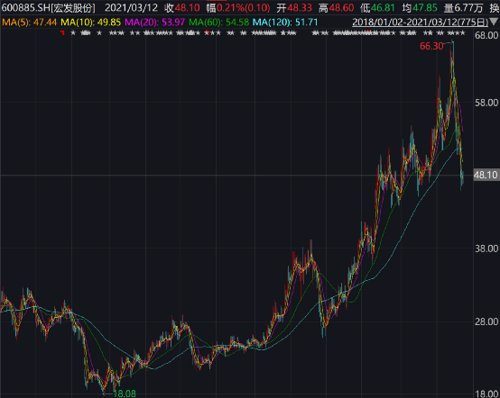The height and width of the screenshot is (398, 500).
Task: Click the 换 turnover field in the header
Action: click(495, 8)
